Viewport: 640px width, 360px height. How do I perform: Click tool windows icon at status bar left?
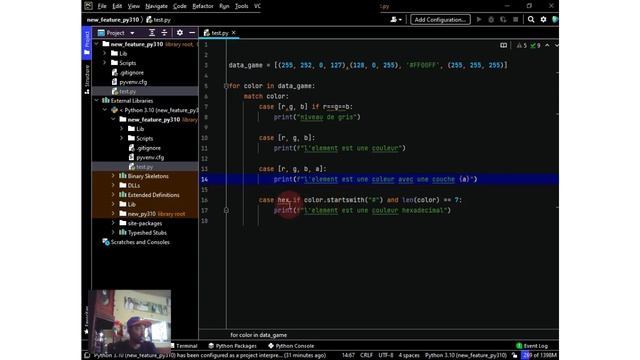[87, 356]
